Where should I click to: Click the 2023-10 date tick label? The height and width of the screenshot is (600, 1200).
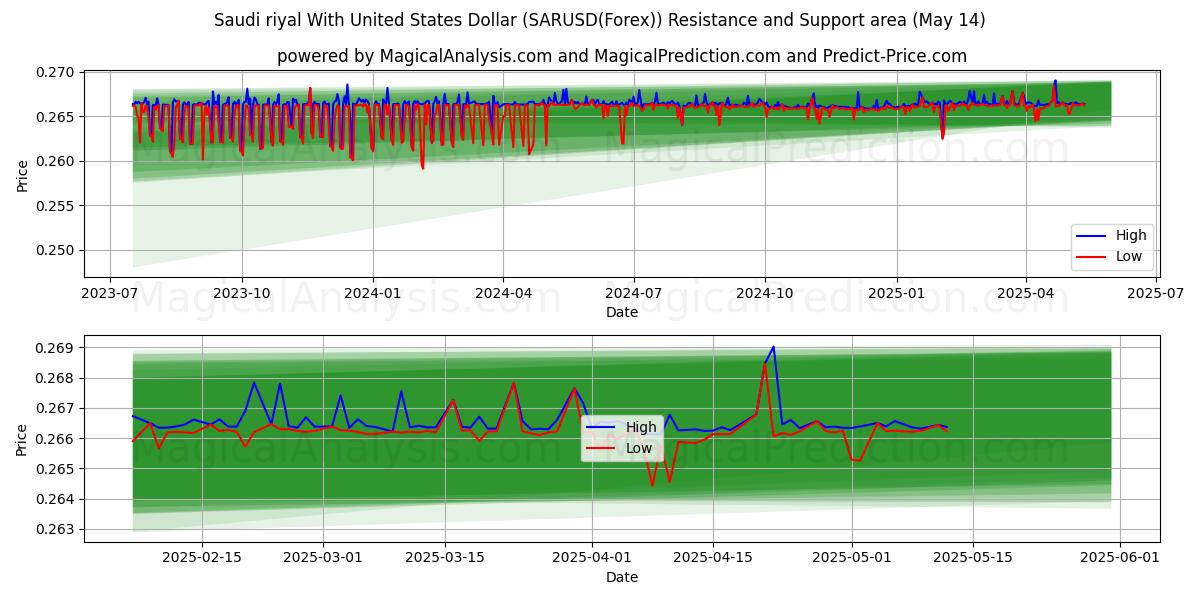[242, 294]
